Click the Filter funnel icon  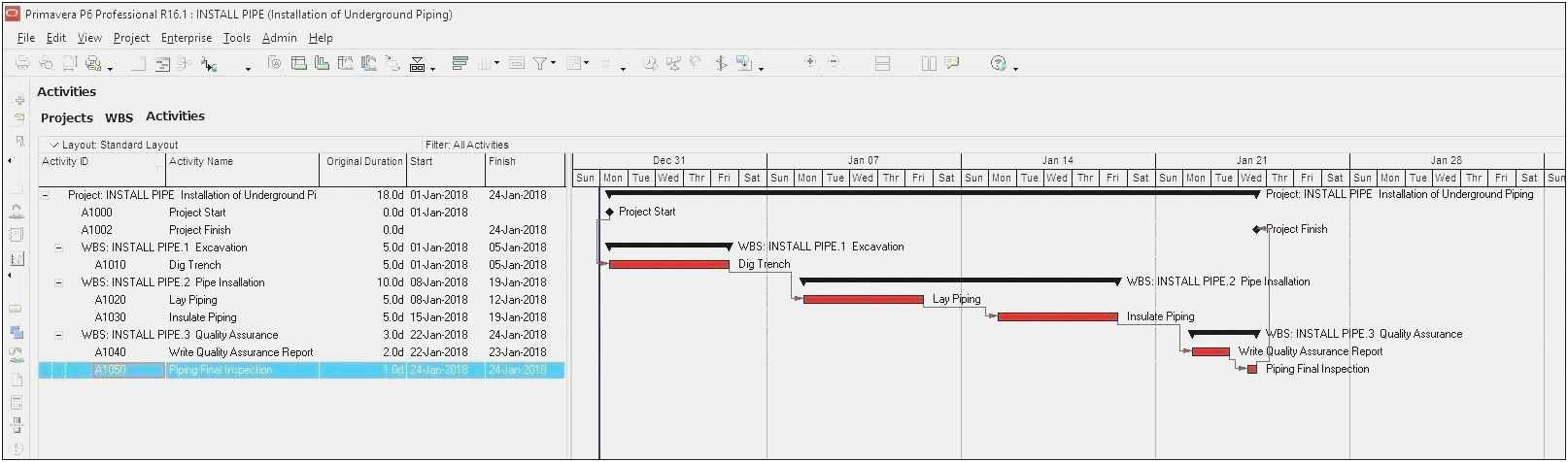[x=539, y=63]
